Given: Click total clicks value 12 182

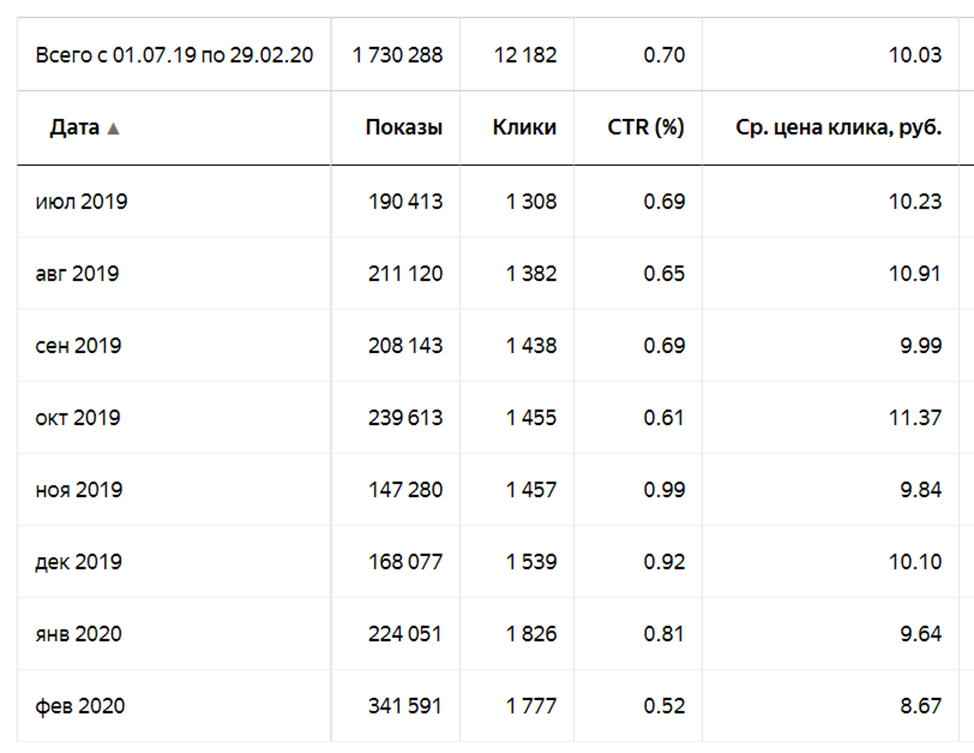Looking at the screenshot, I should tap(524, 55).
